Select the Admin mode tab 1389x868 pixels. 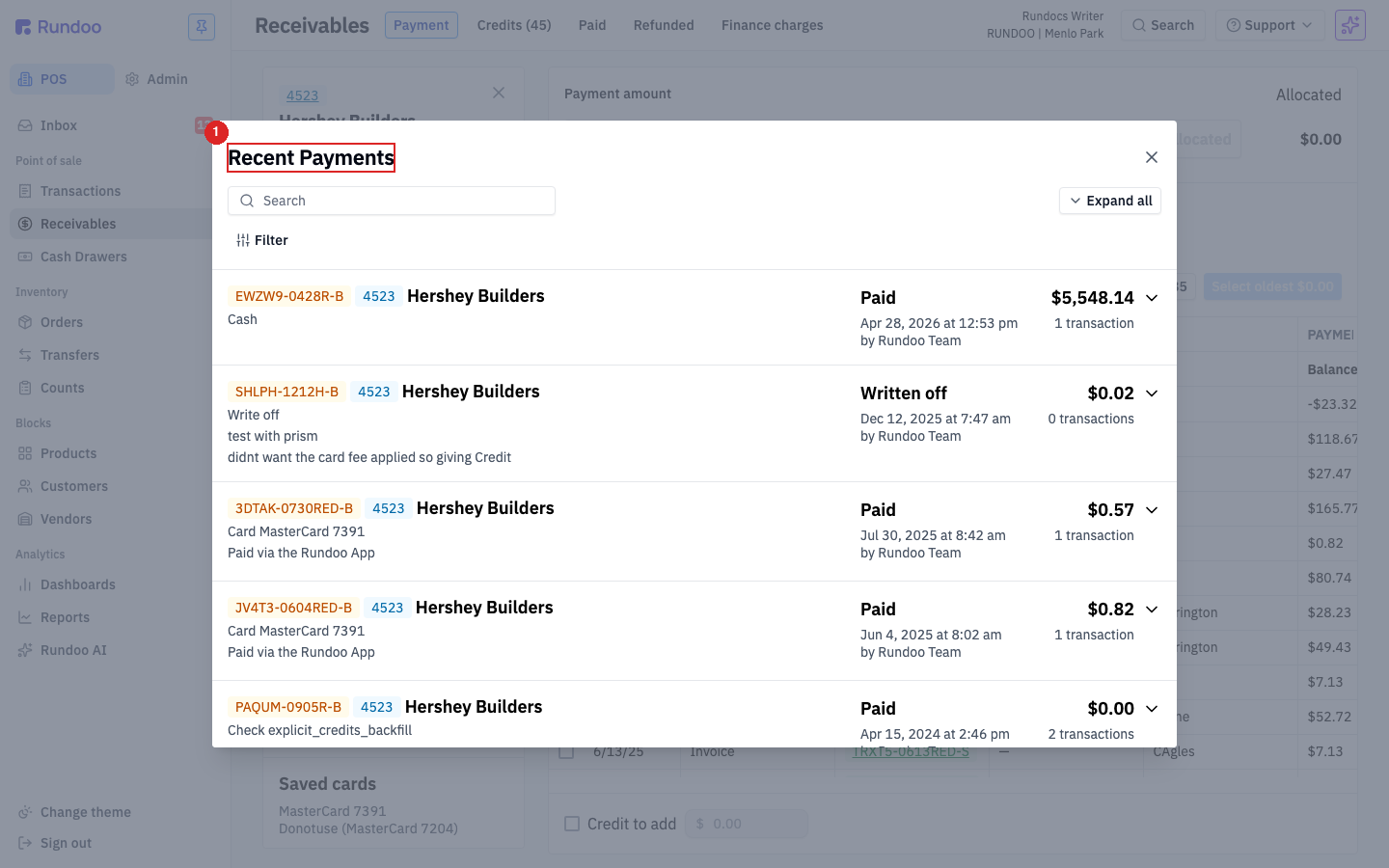[156, 79]
